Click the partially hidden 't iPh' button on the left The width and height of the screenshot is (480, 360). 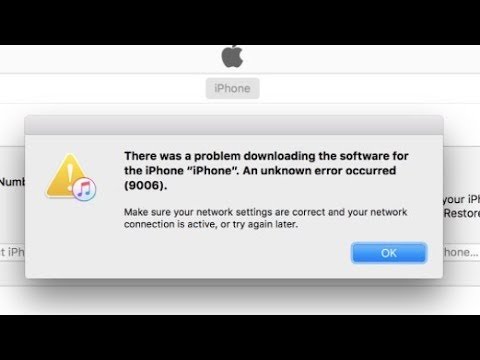tap(12, 252)
